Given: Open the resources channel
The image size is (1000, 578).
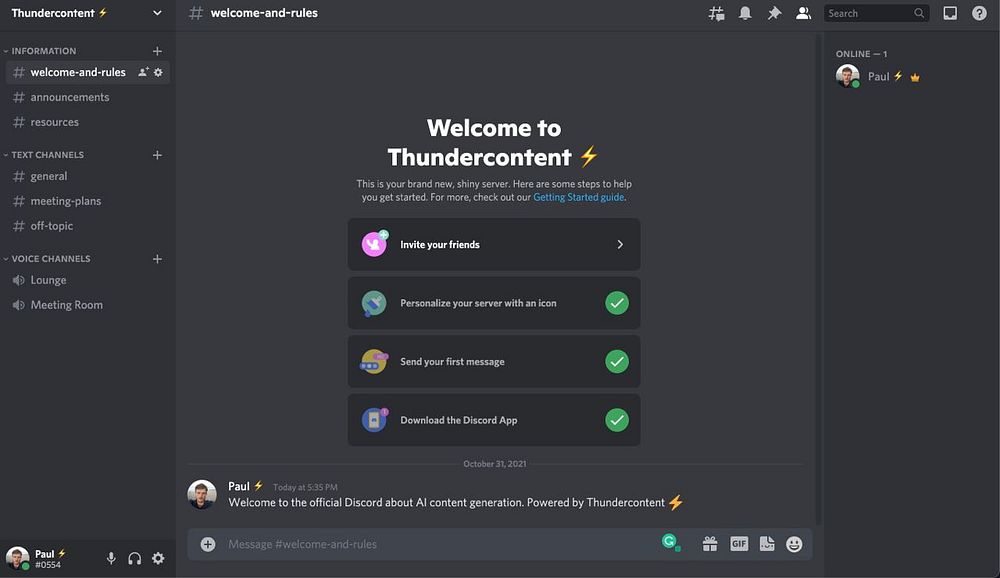Looking at the screenshot, I should coord(87,122).
